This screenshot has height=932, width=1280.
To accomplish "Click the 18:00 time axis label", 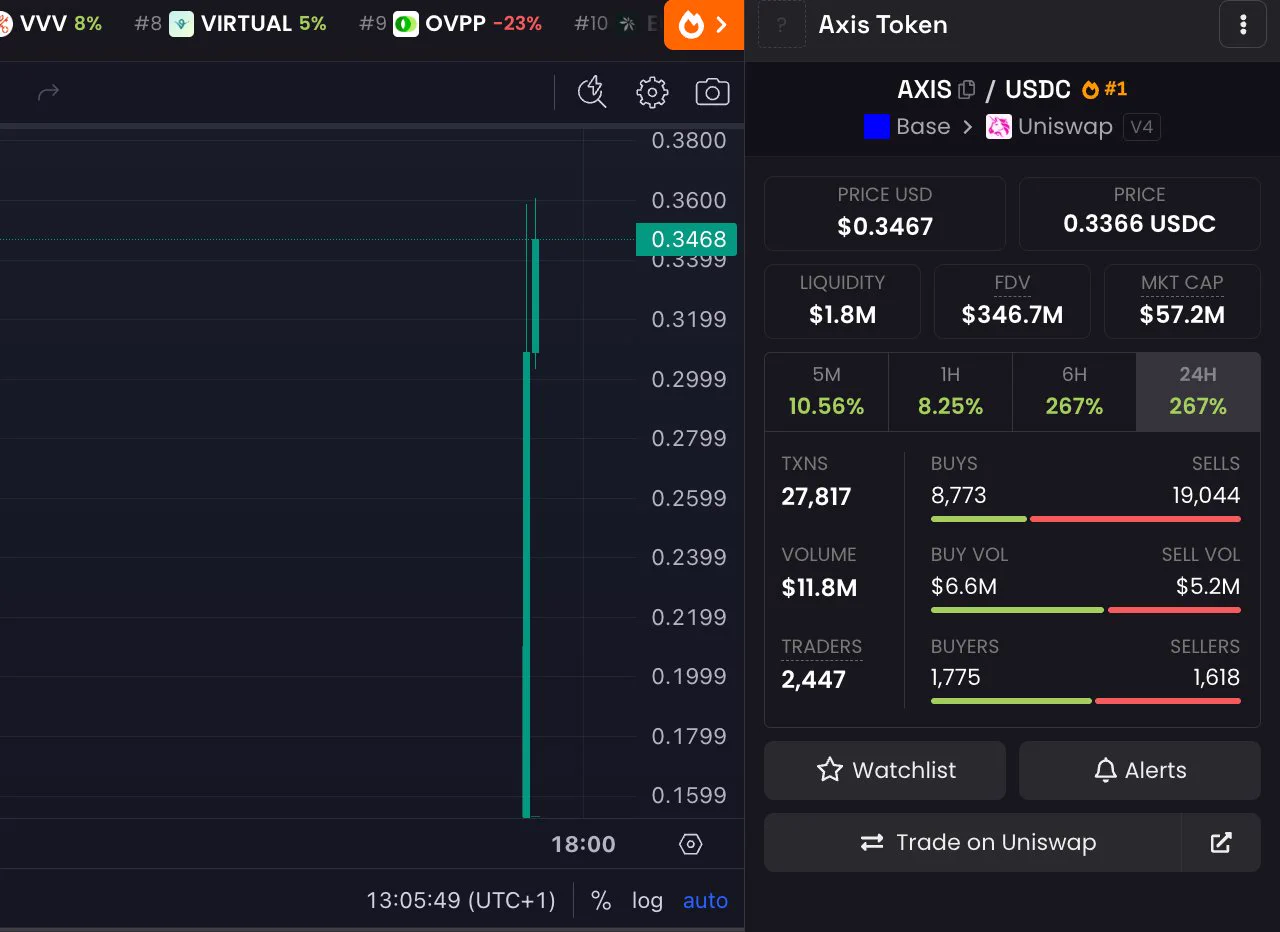I will [x=584, y=844].
